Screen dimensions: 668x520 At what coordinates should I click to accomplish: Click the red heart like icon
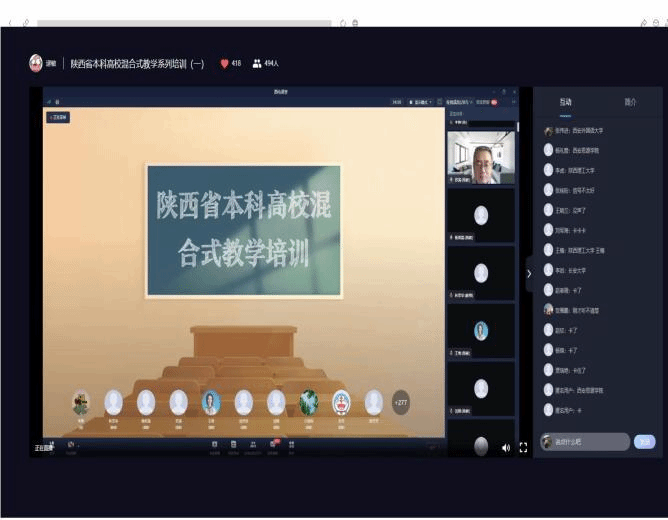tap(225, 63)
